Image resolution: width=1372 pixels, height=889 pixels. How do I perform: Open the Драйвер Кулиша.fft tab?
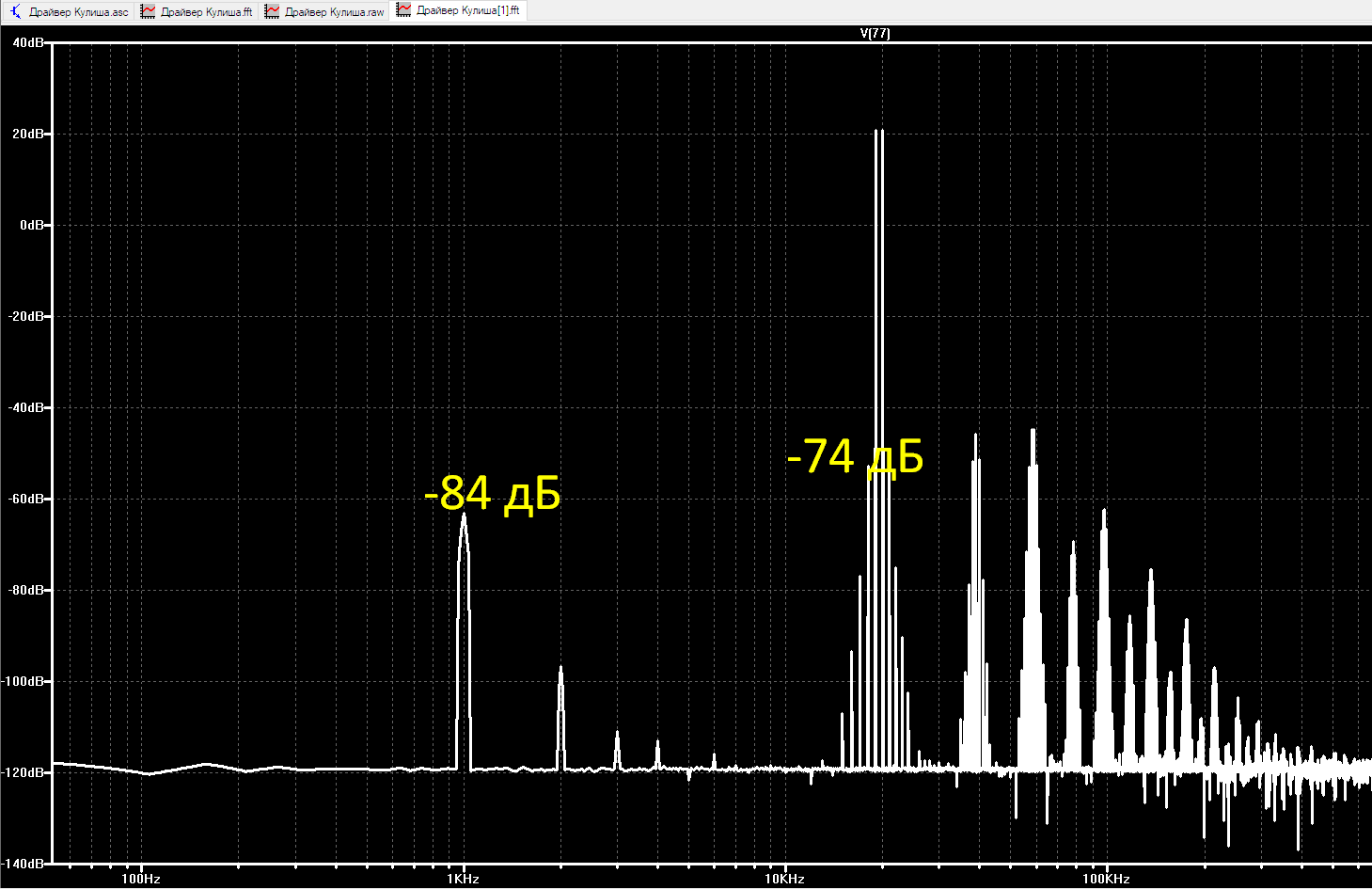[x=197, y=11]
